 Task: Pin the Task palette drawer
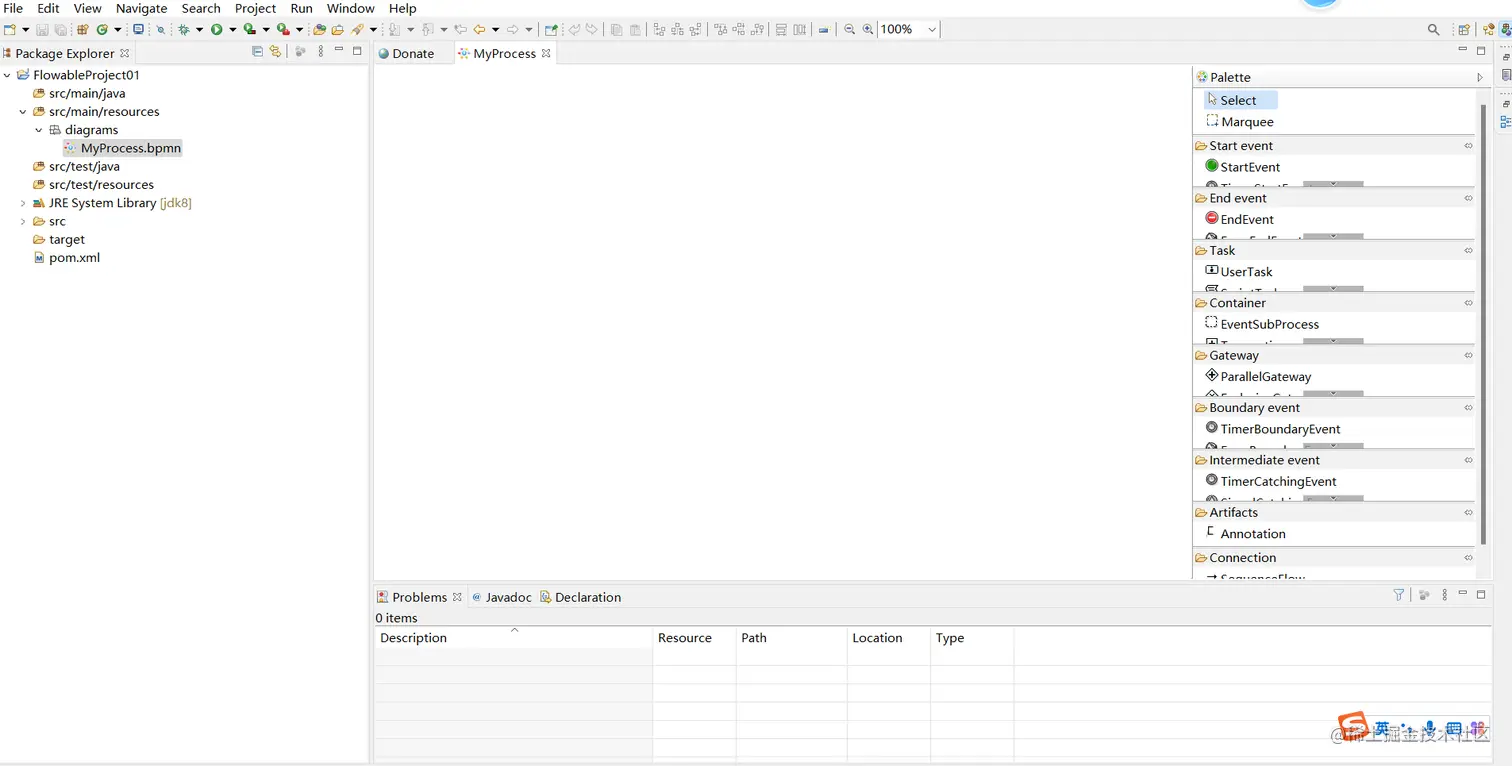pyautogui.click(x=1468, y=251)
